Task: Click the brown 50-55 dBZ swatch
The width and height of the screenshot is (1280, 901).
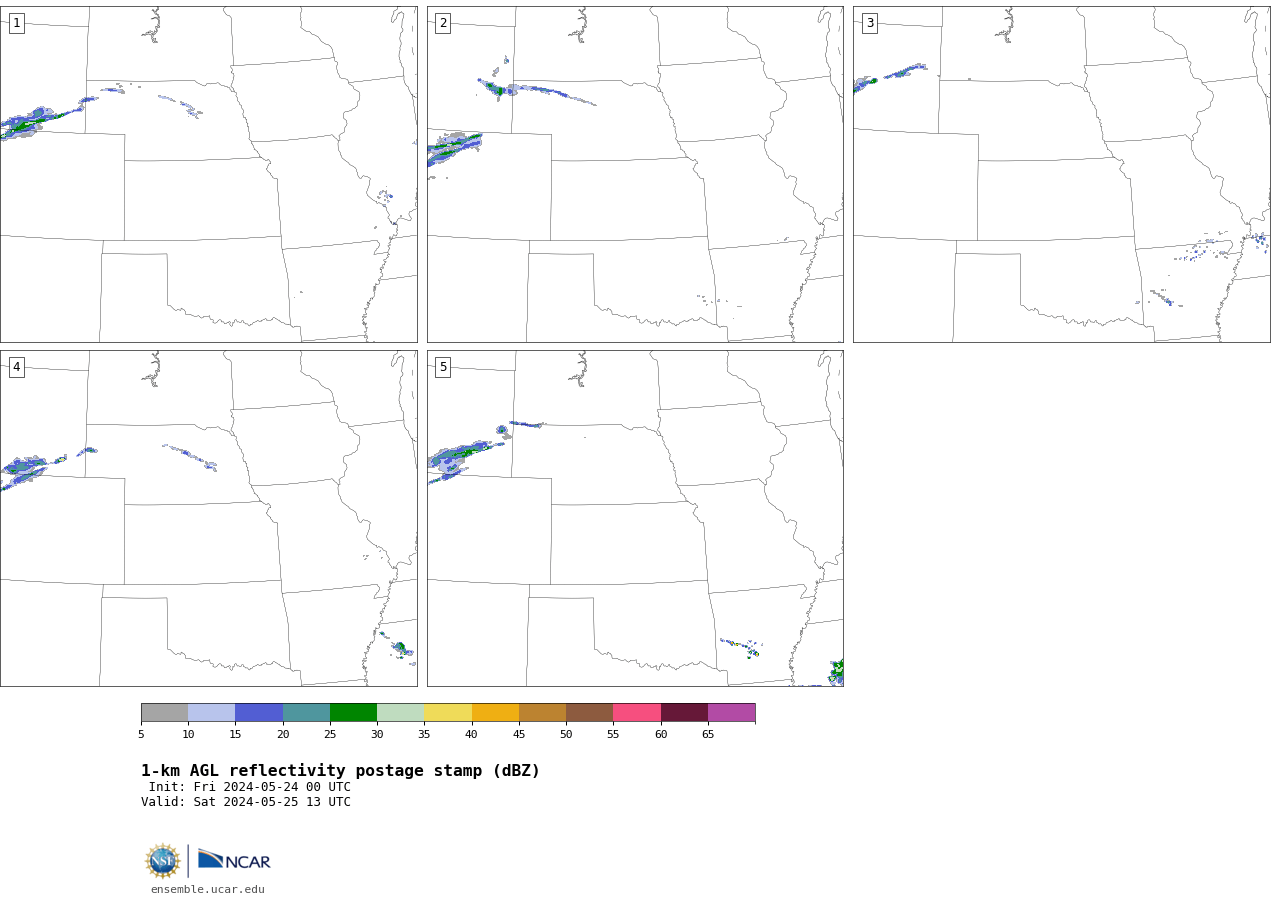Action: click(x=589, y=712)
